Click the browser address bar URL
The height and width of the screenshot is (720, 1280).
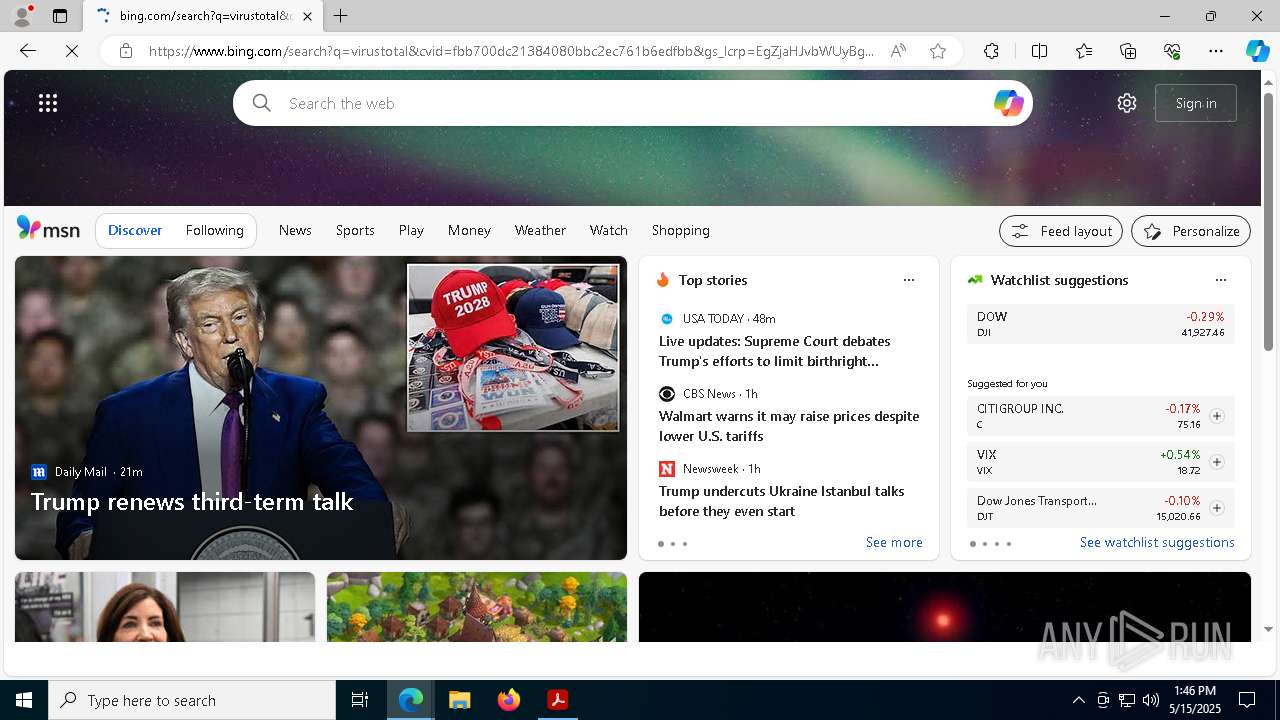click(512, 51)
